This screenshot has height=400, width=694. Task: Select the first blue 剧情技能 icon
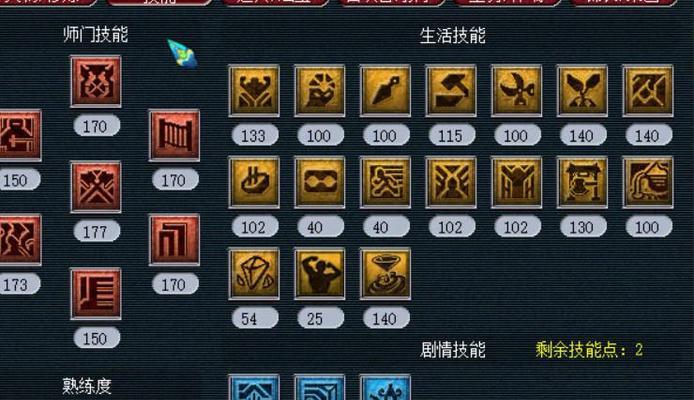click(254, 388)
